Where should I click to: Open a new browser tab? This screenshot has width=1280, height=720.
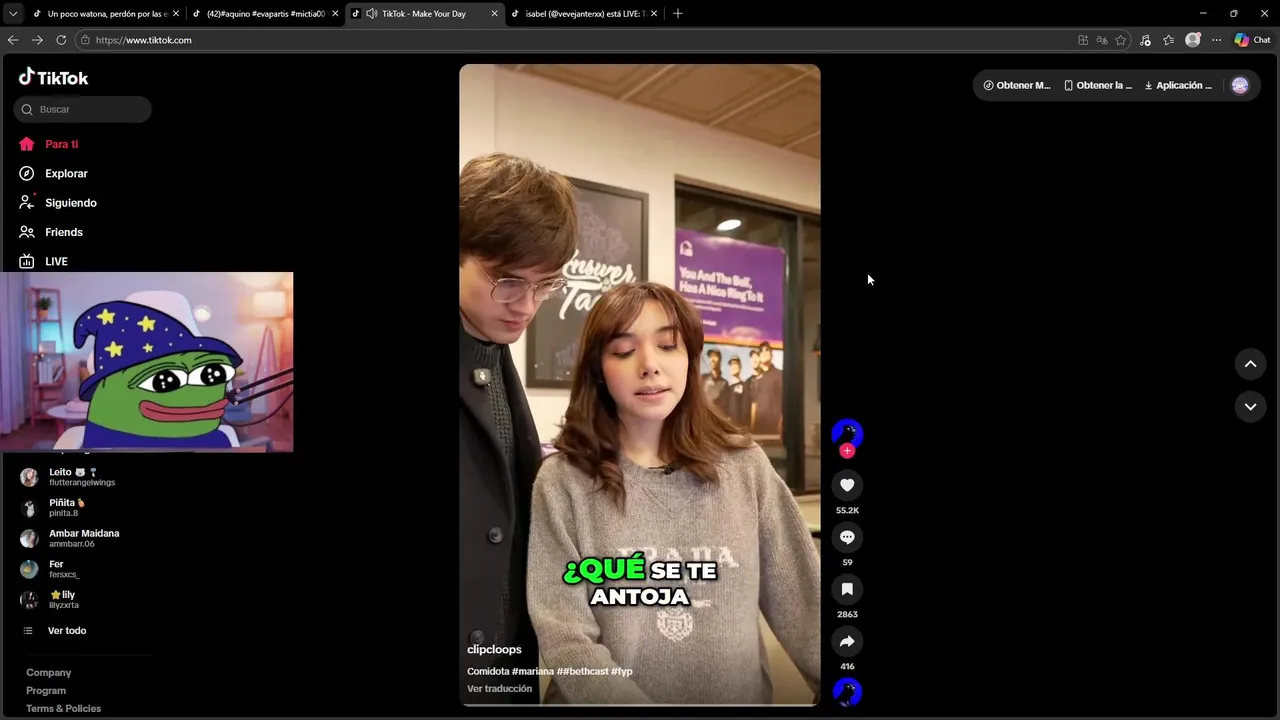(x=677, y=13)
